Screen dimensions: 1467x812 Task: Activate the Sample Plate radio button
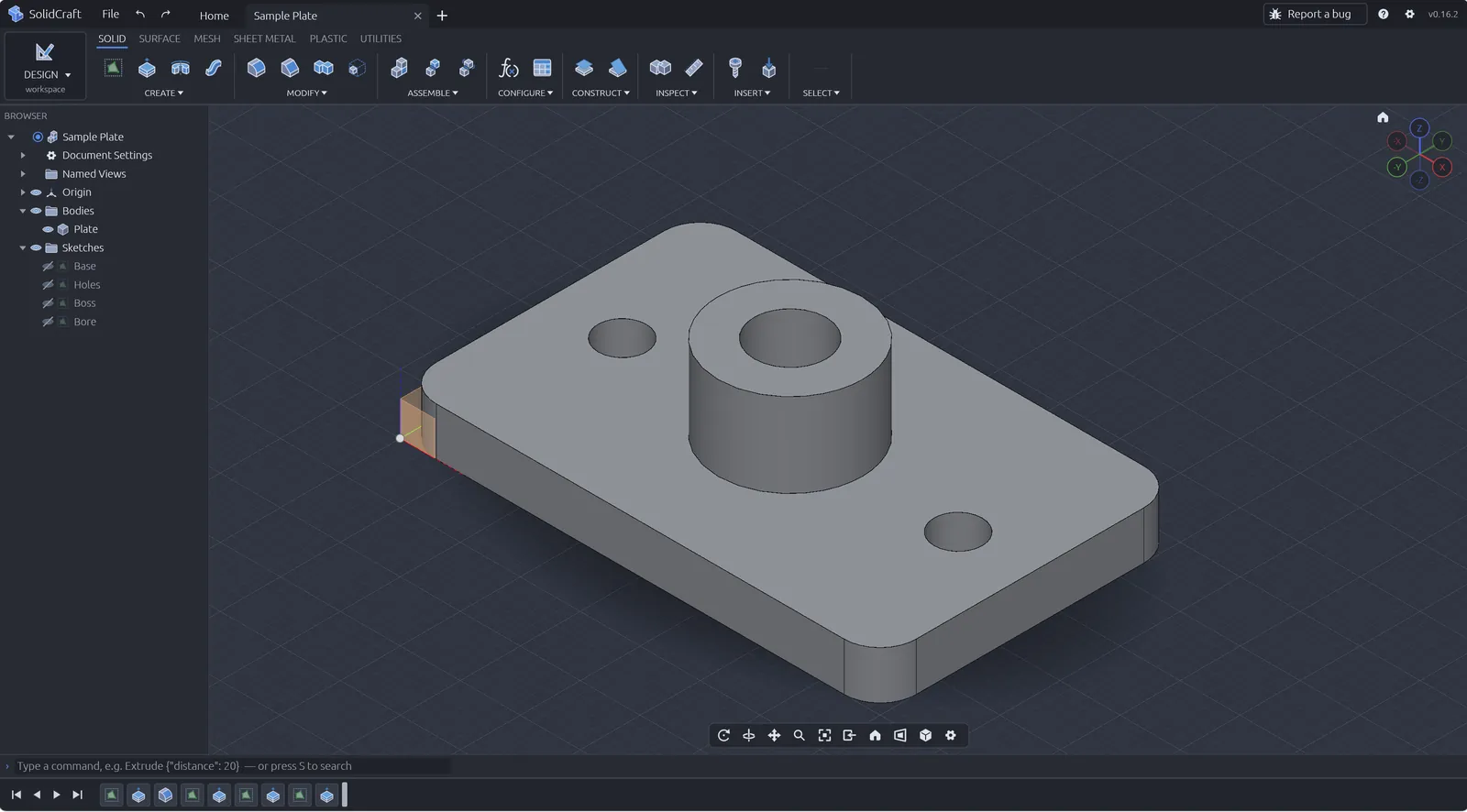[x=38, y=137]
